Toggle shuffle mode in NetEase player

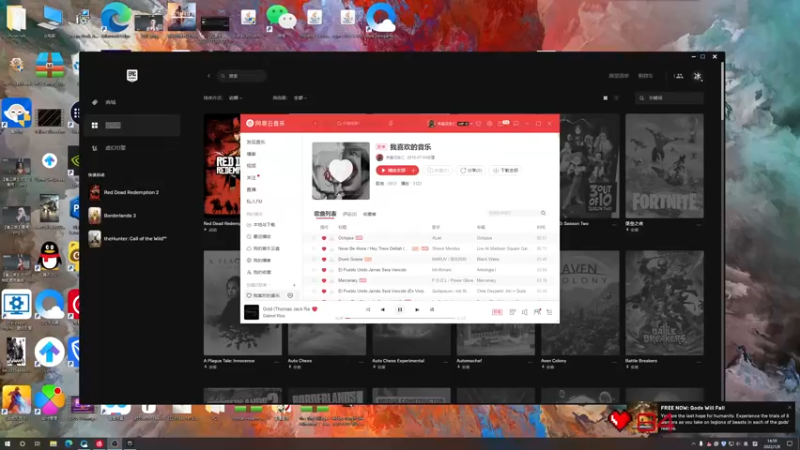(368, 310)
